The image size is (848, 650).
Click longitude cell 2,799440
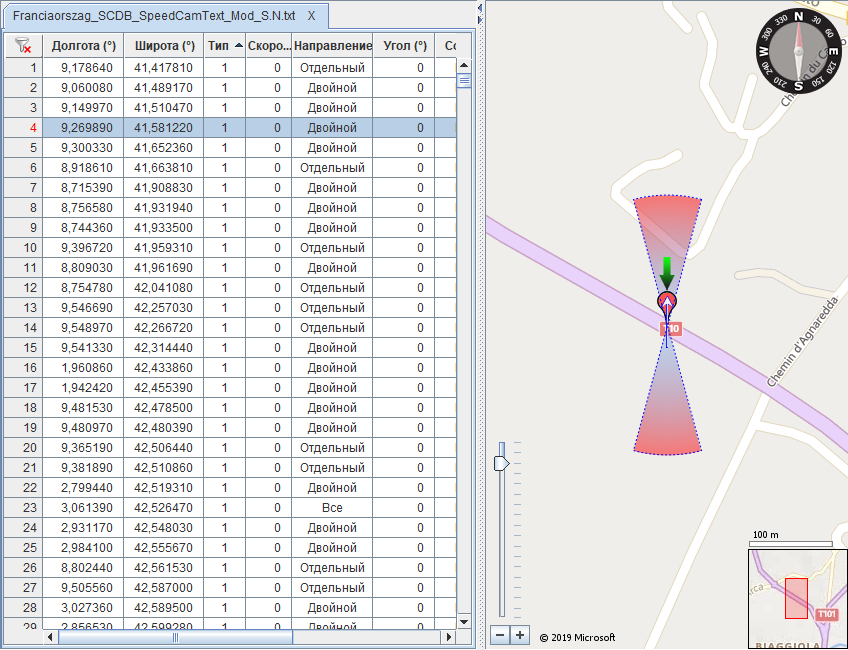[x=84, y=488]
